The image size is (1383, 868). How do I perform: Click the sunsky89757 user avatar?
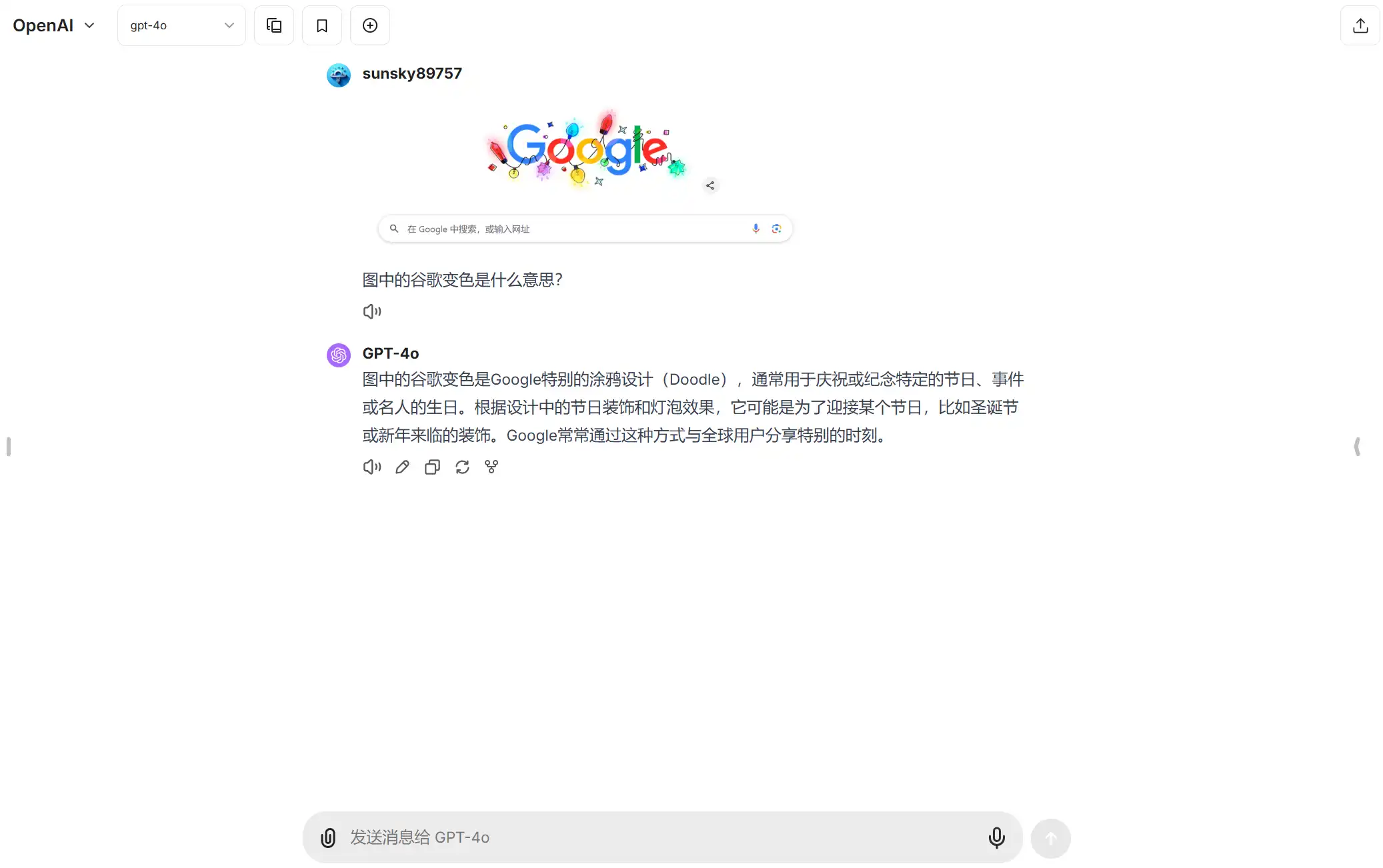click(339, 75)
